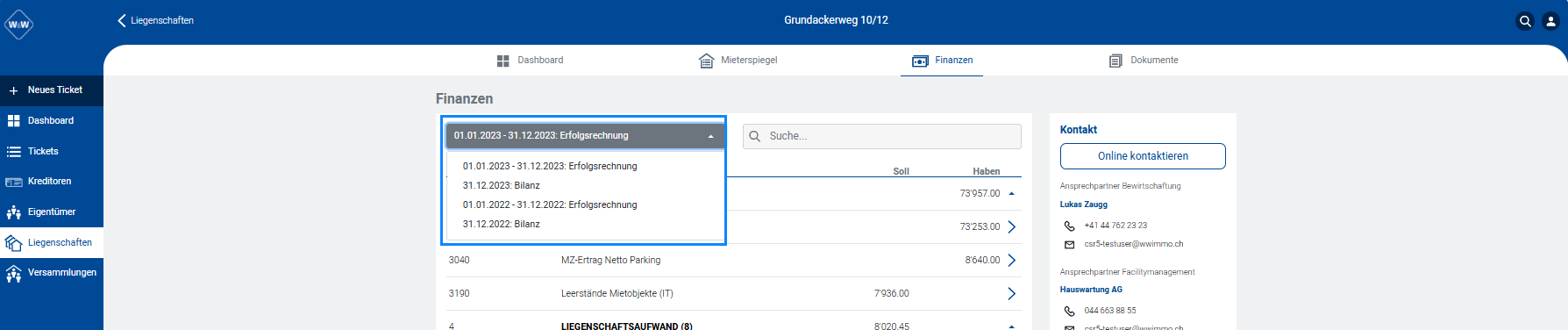Click the Online kontaktieren button
This screenshot has height=330, width=1568.
1143,156
